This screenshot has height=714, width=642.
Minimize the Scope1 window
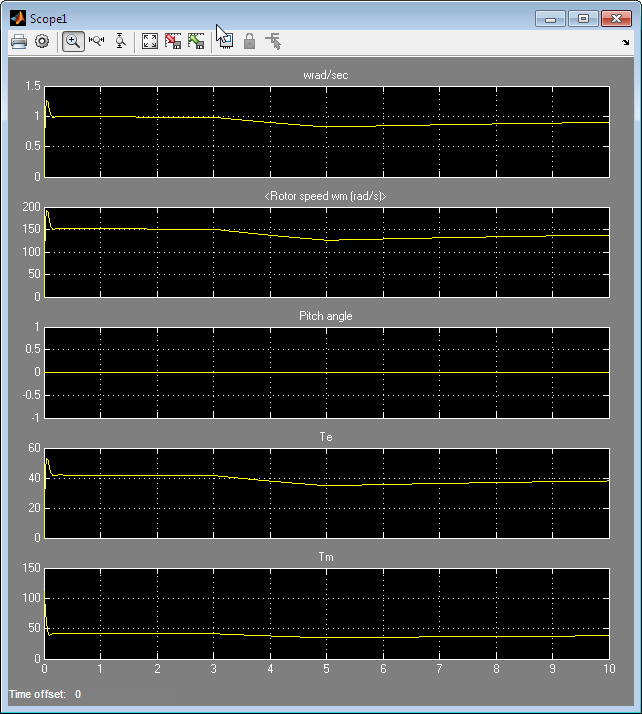click(x=551, y=18)
